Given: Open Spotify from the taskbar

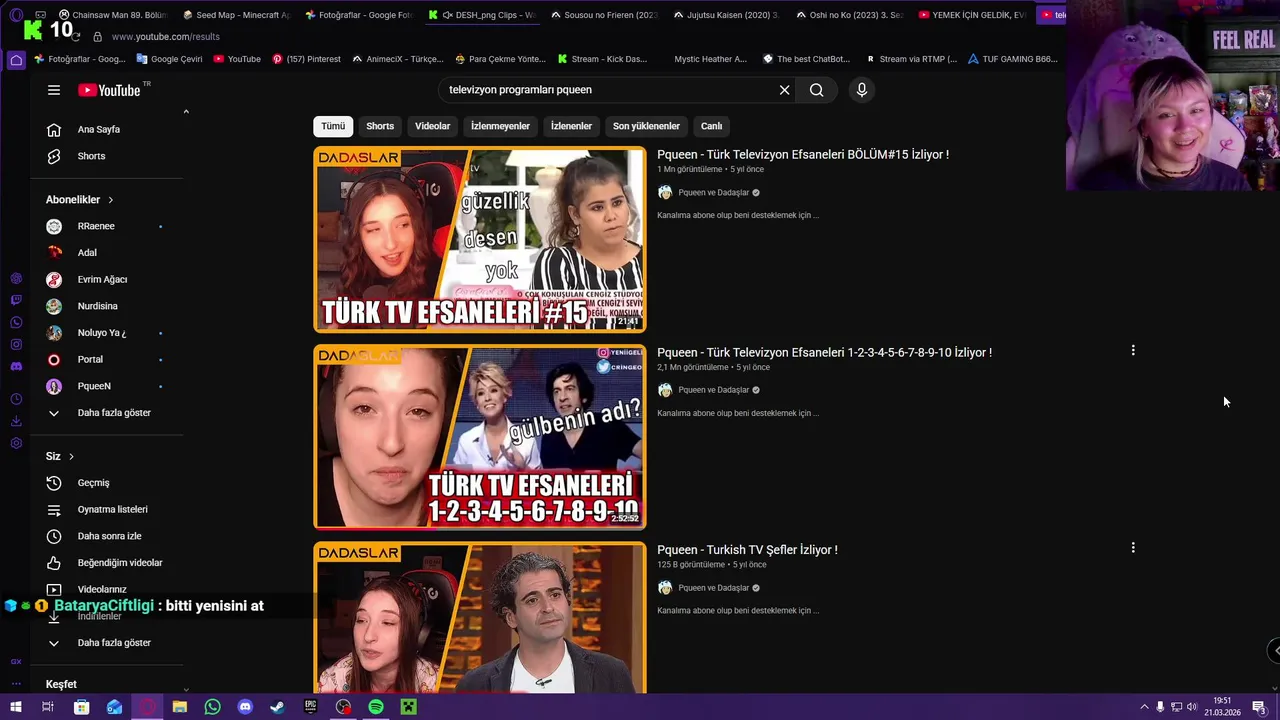Looking at the screenshot, I should 376,707.
